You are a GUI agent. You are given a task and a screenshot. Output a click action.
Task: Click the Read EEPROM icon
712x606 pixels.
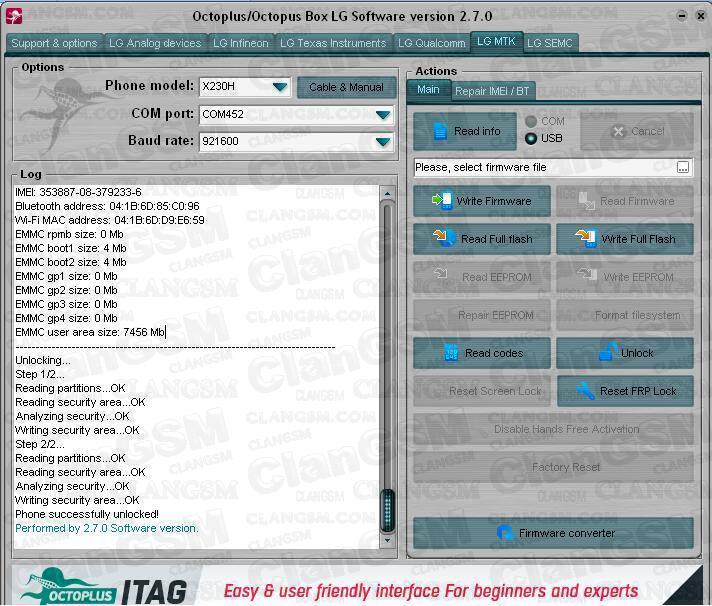(441, 274)
